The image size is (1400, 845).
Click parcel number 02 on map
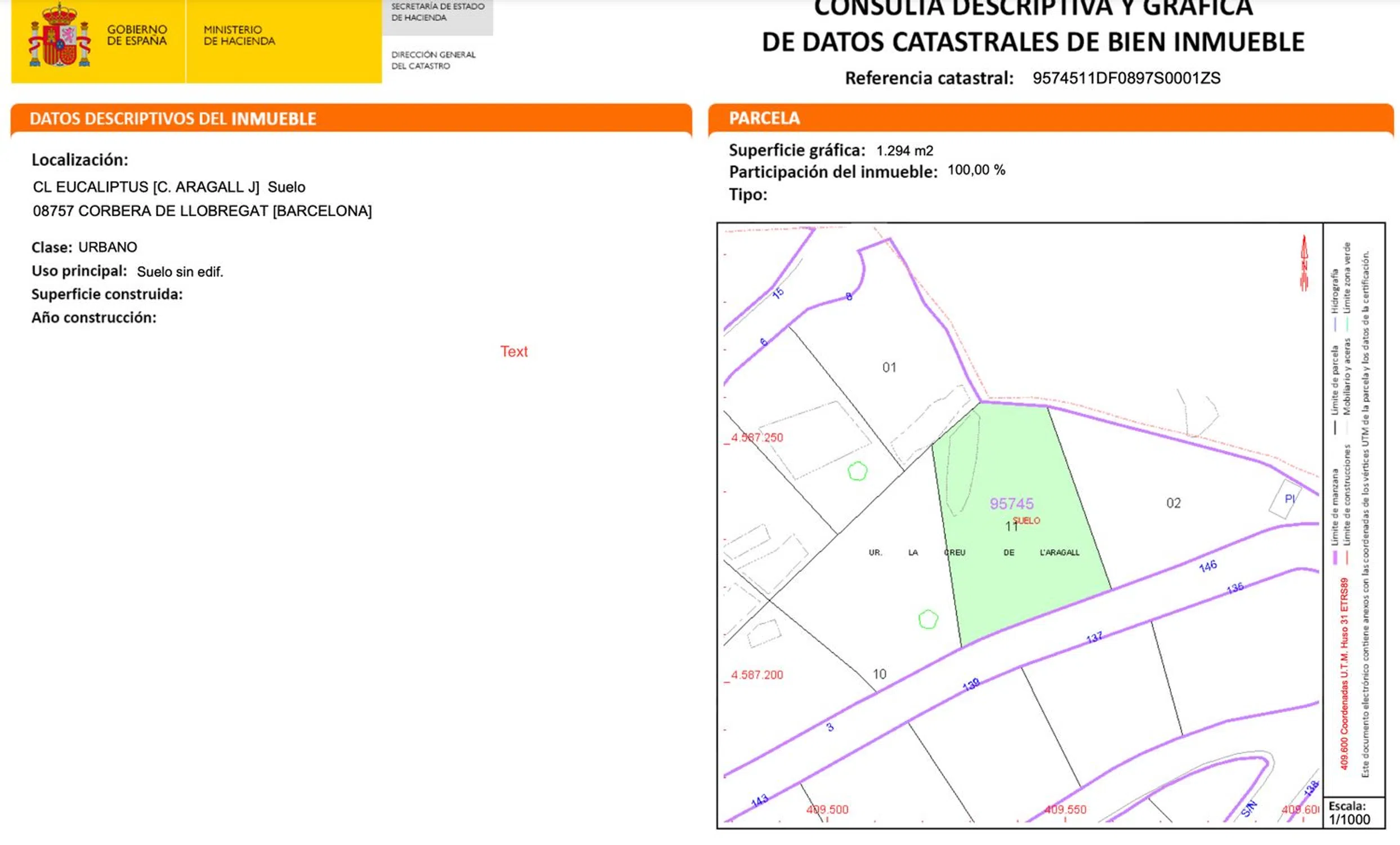pyautogui.click(x=1173, y=504)
